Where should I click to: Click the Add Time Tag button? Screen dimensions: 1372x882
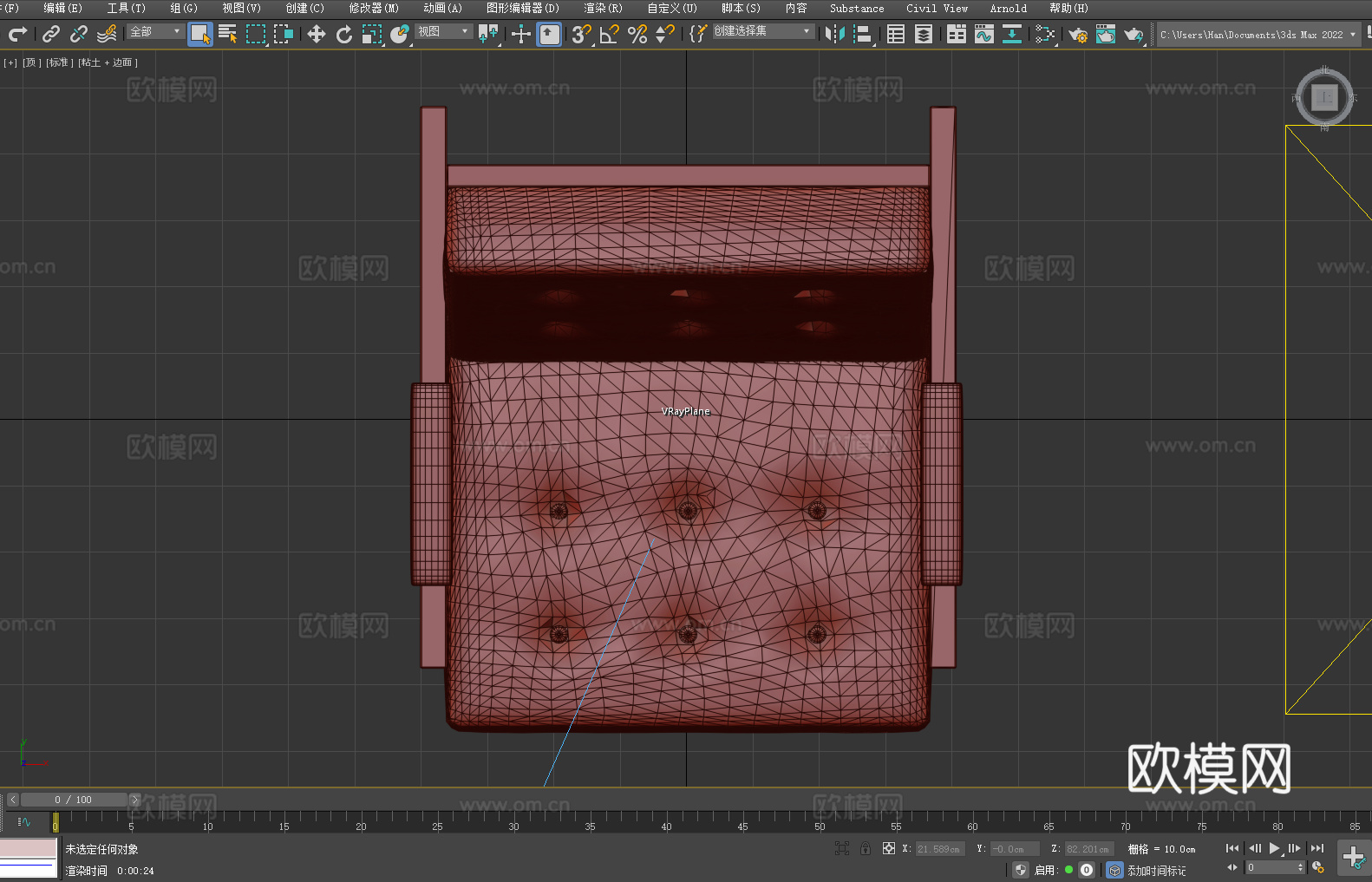click(x=1157, y=871)
